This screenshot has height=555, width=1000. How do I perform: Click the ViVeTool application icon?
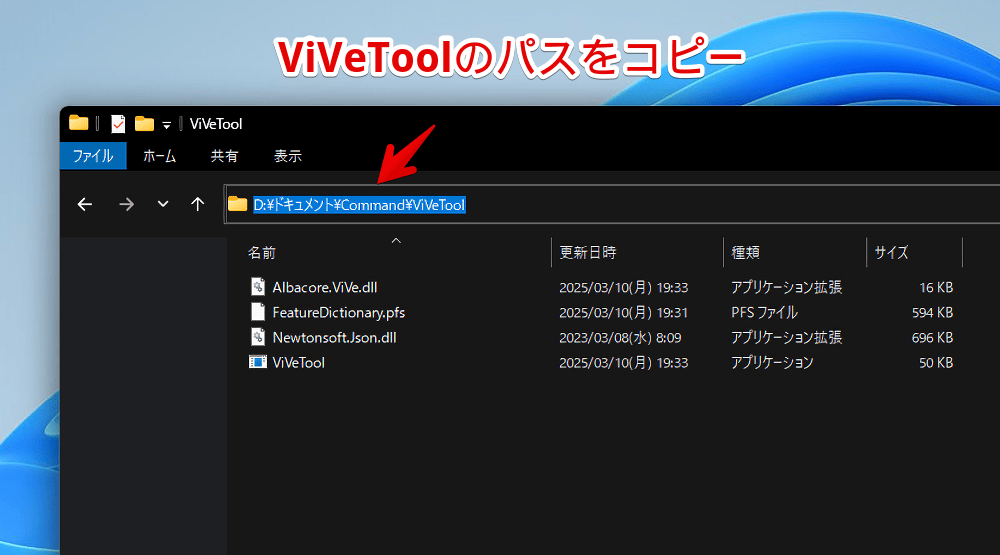(258, 362)
